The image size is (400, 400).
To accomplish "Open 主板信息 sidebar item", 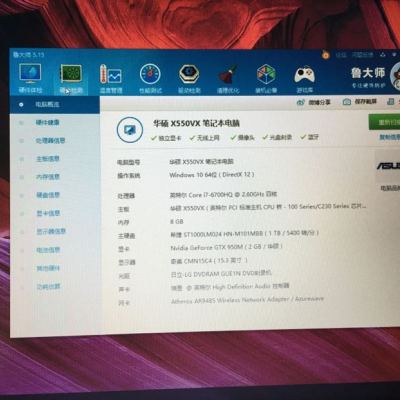I will (48, 159).
